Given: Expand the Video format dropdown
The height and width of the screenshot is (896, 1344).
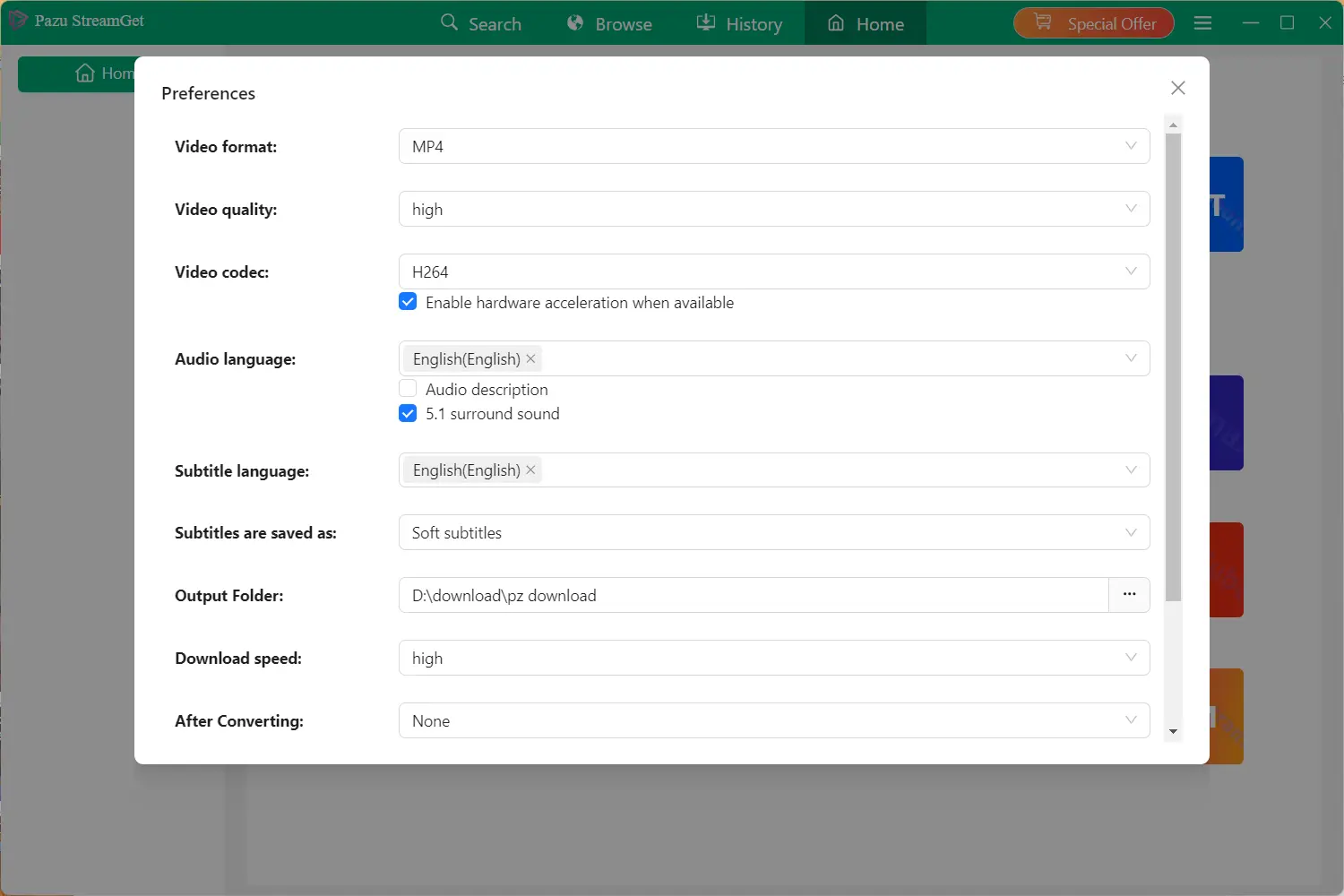Looking at the screenshot, I should pyautogui.click(x=774, y=146).
